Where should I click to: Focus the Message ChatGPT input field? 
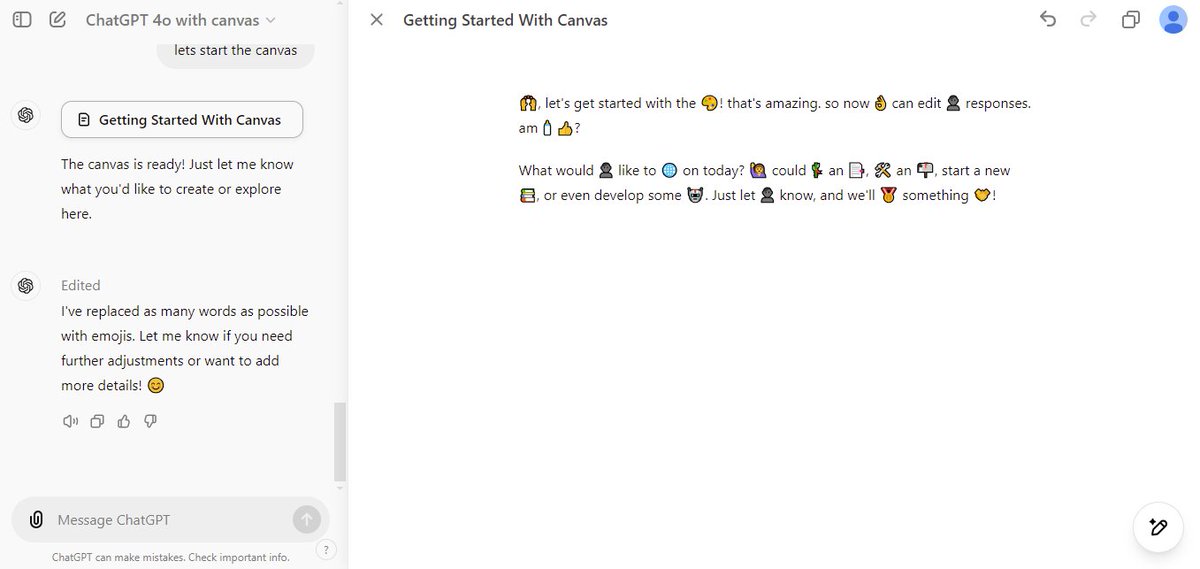click(170, 520)
